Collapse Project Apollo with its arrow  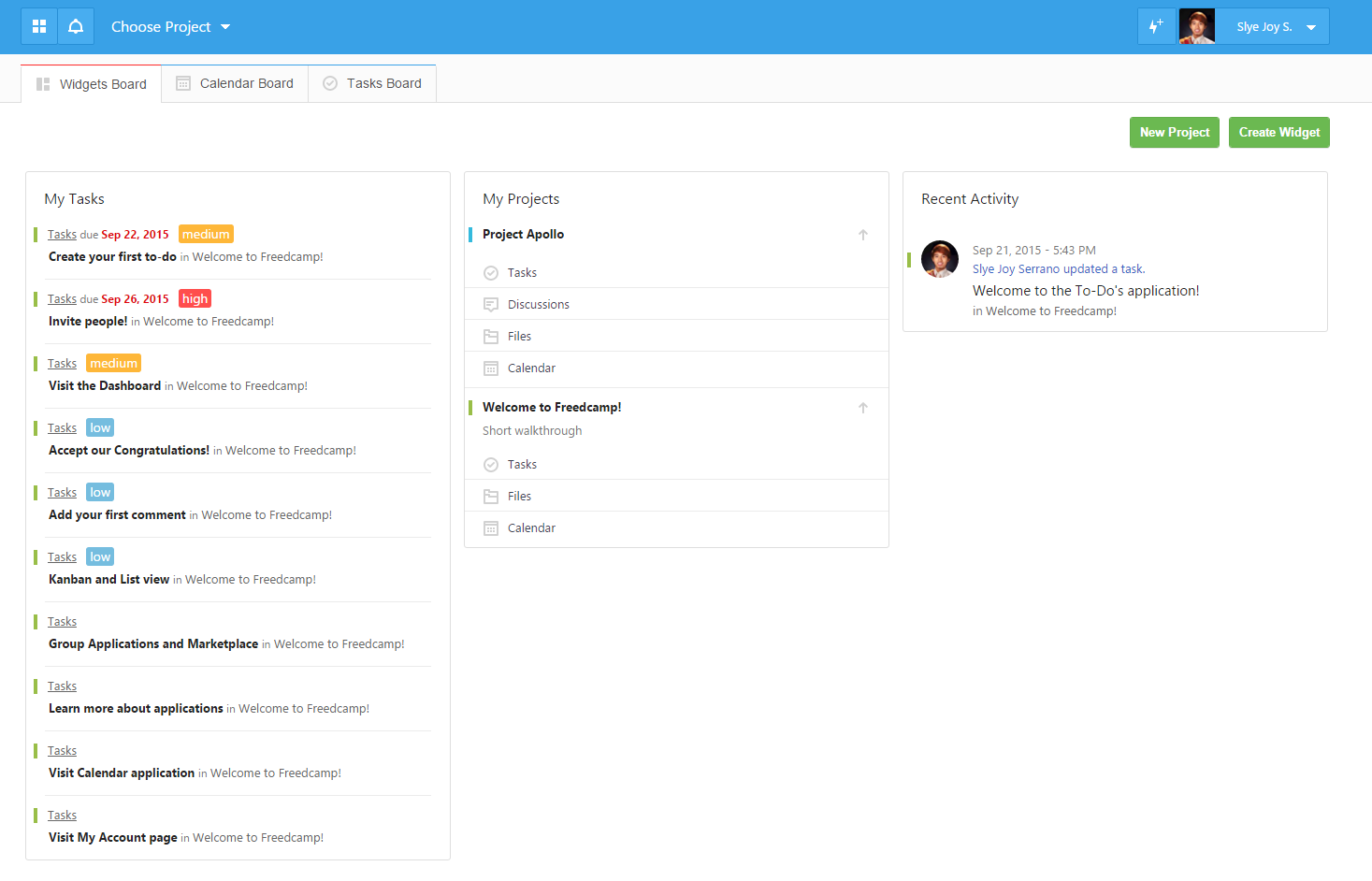863,235
